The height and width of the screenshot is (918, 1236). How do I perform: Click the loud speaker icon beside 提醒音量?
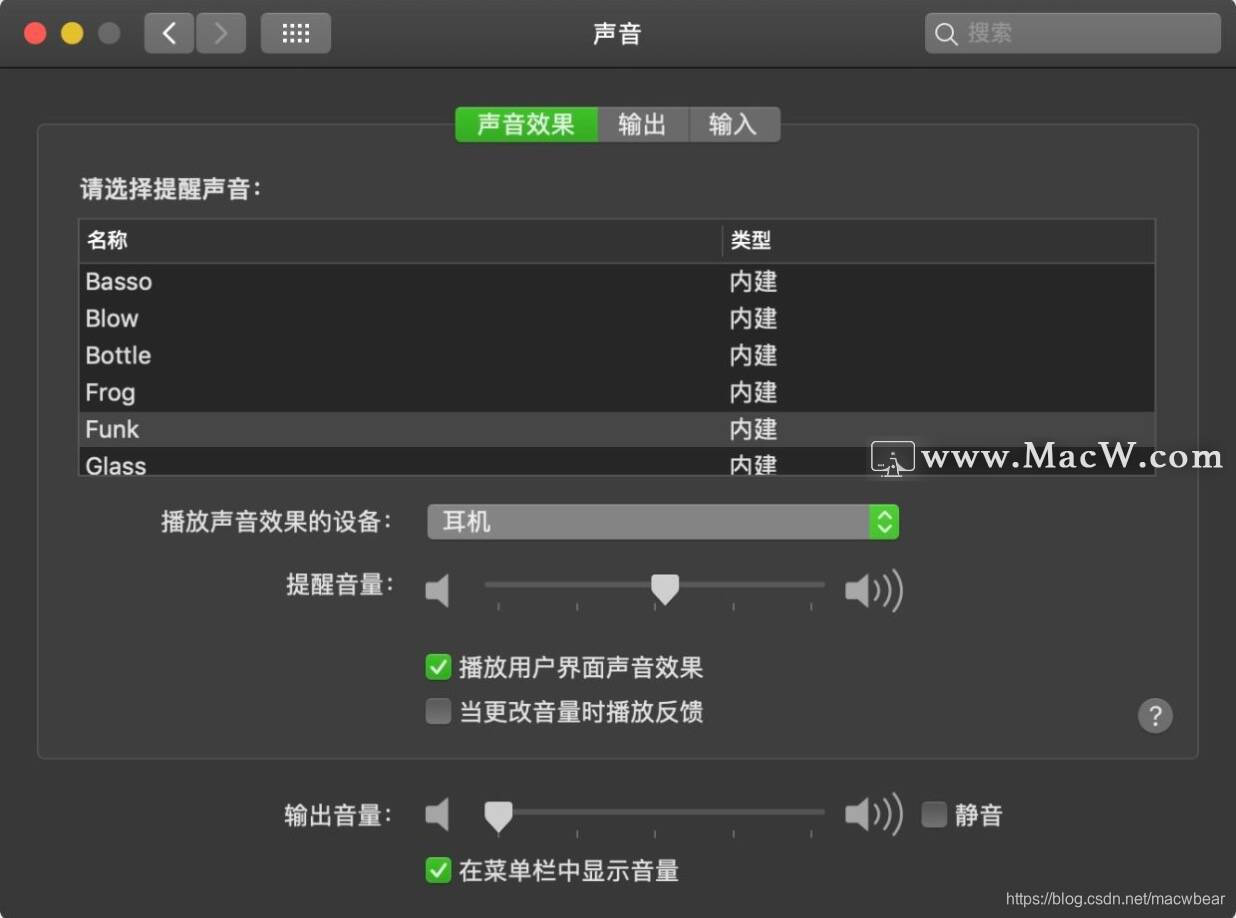click(873, 591)
